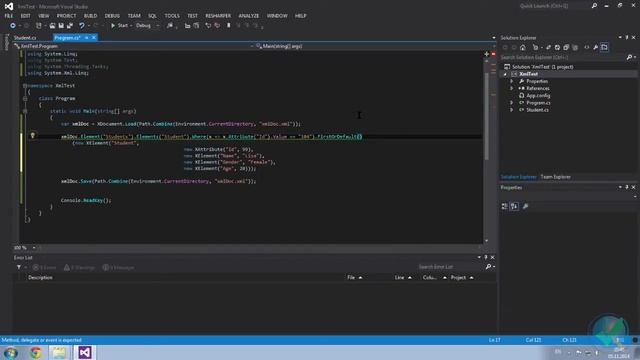Open the ANALYZE menu

coord(249,16)
